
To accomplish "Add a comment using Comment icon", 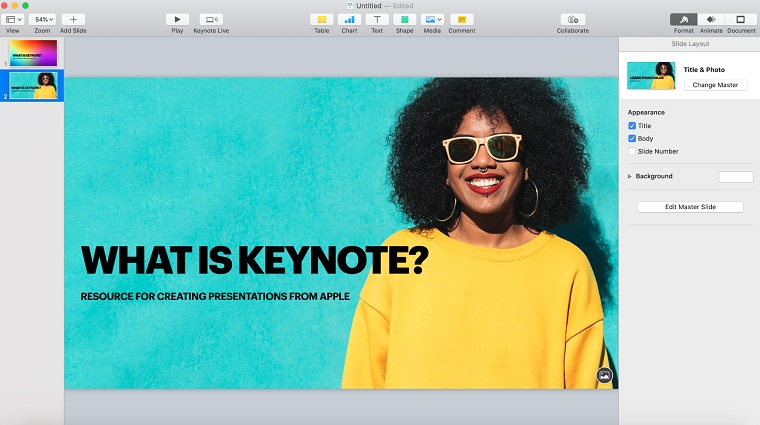I will [x=461, y=19].
